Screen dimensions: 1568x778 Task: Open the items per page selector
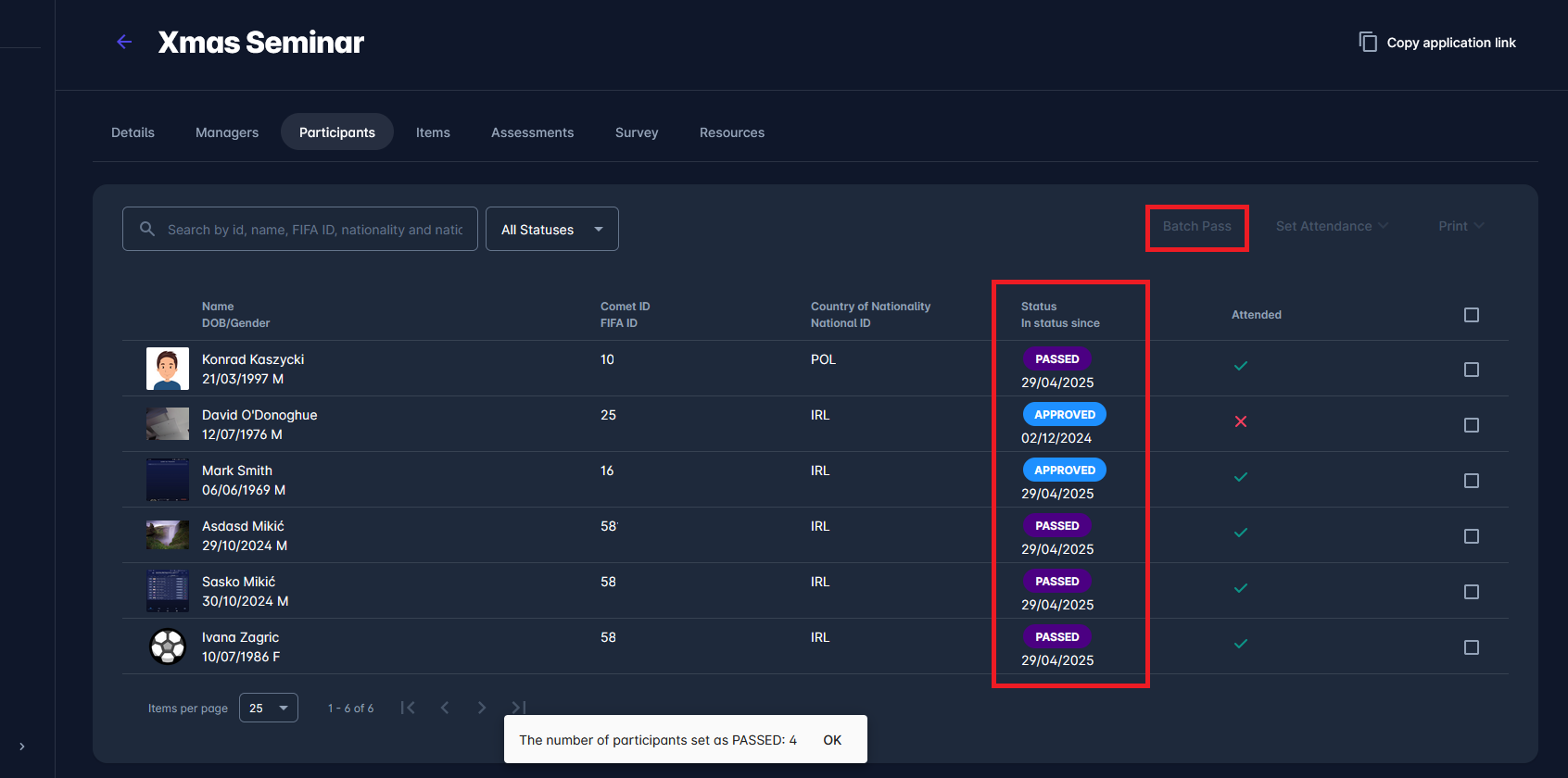pos(268,708)
